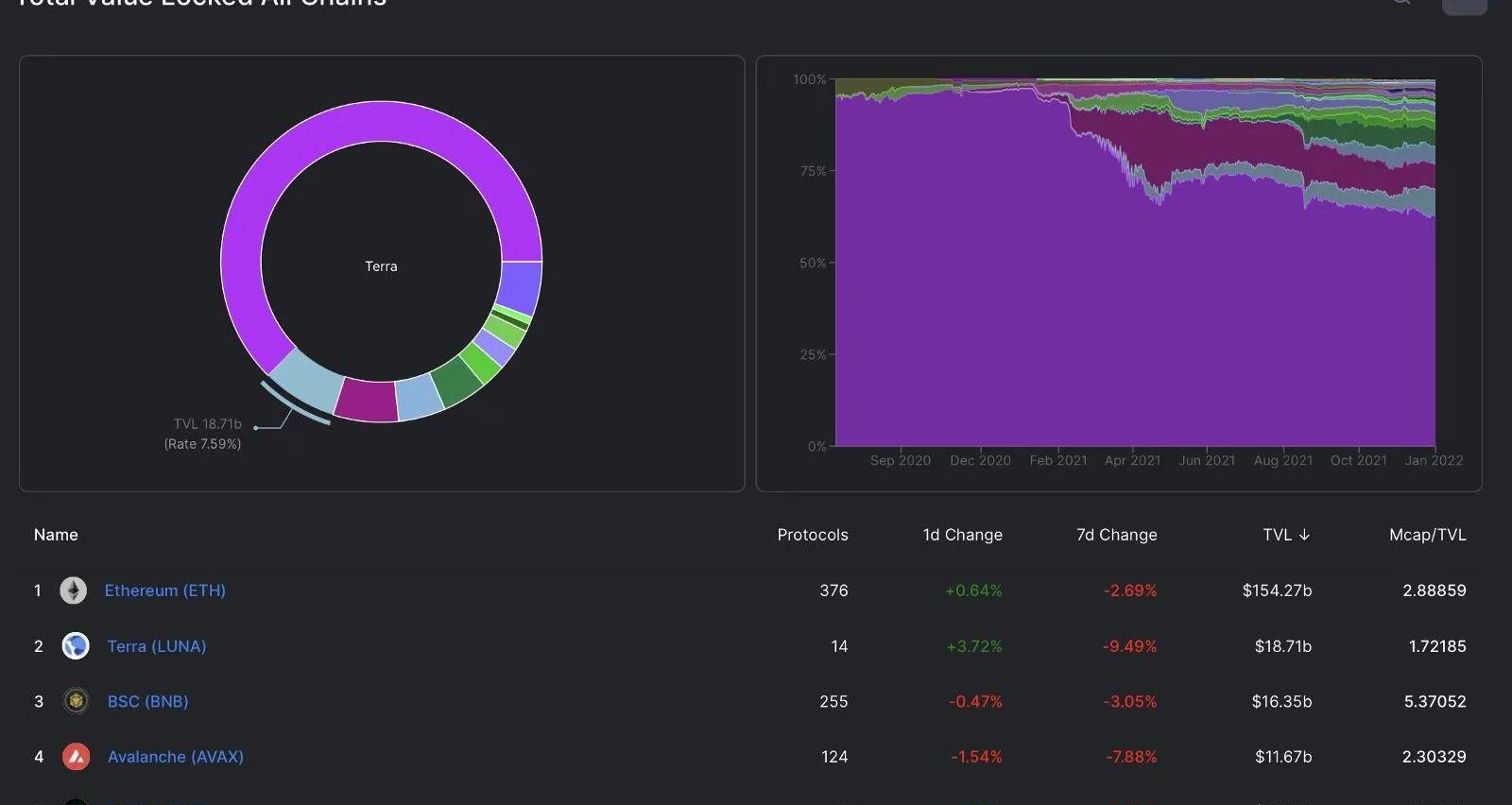Open the Terra (LUNA) chain link
The image size is (1512, 805).
pyautogui.click(x=157, y=646)
